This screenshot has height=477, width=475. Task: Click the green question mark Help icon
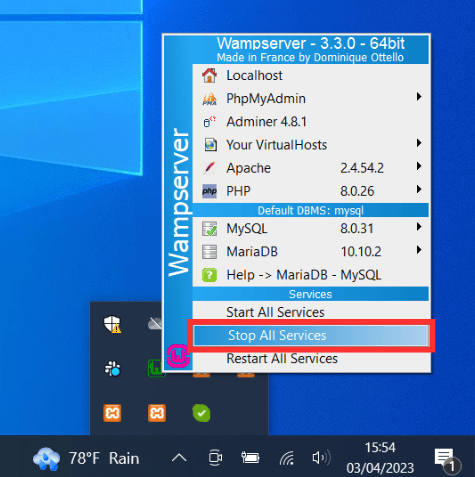209,275
